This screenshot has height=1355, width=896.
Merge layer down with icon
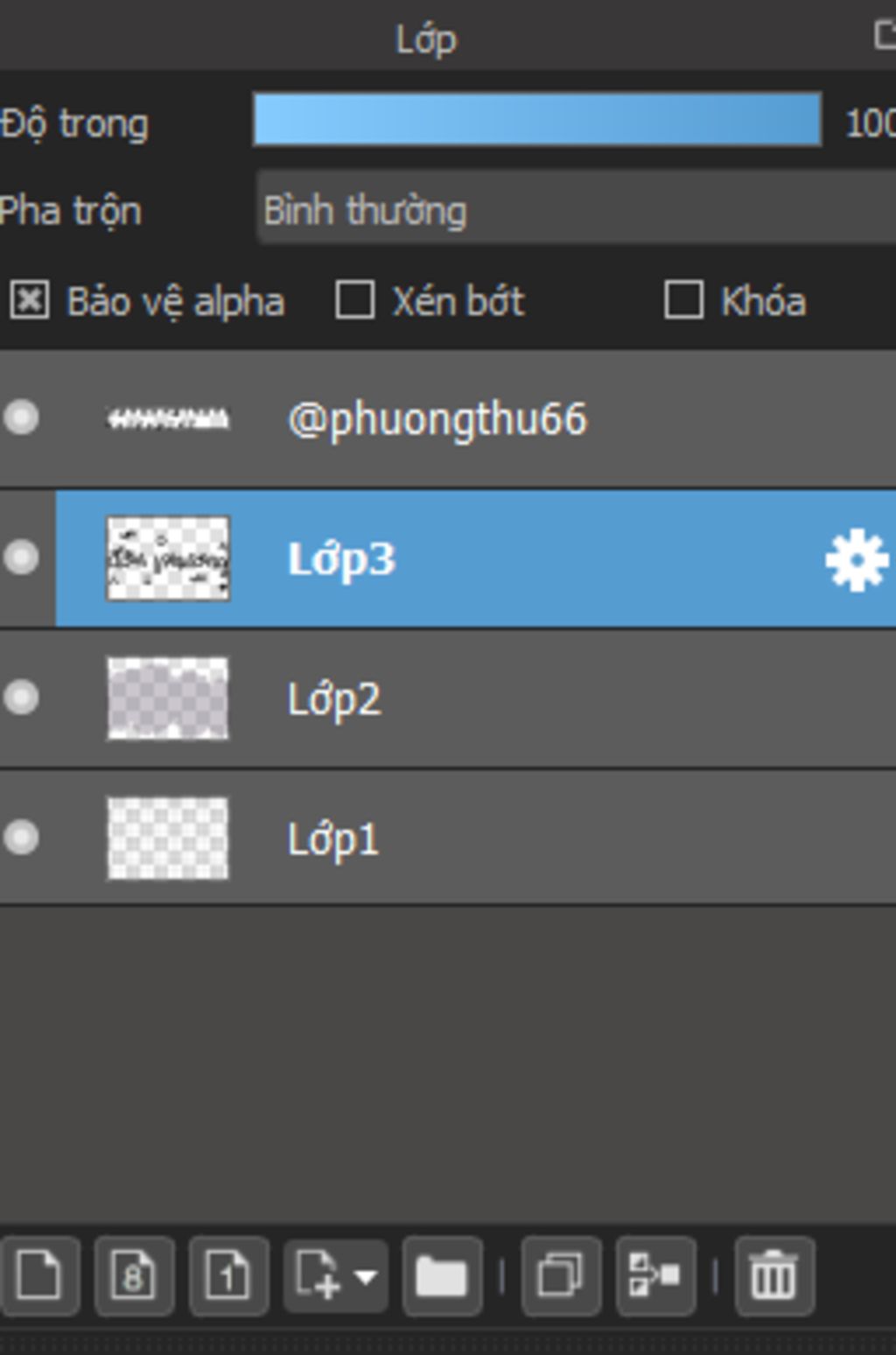coord(655,1276)
